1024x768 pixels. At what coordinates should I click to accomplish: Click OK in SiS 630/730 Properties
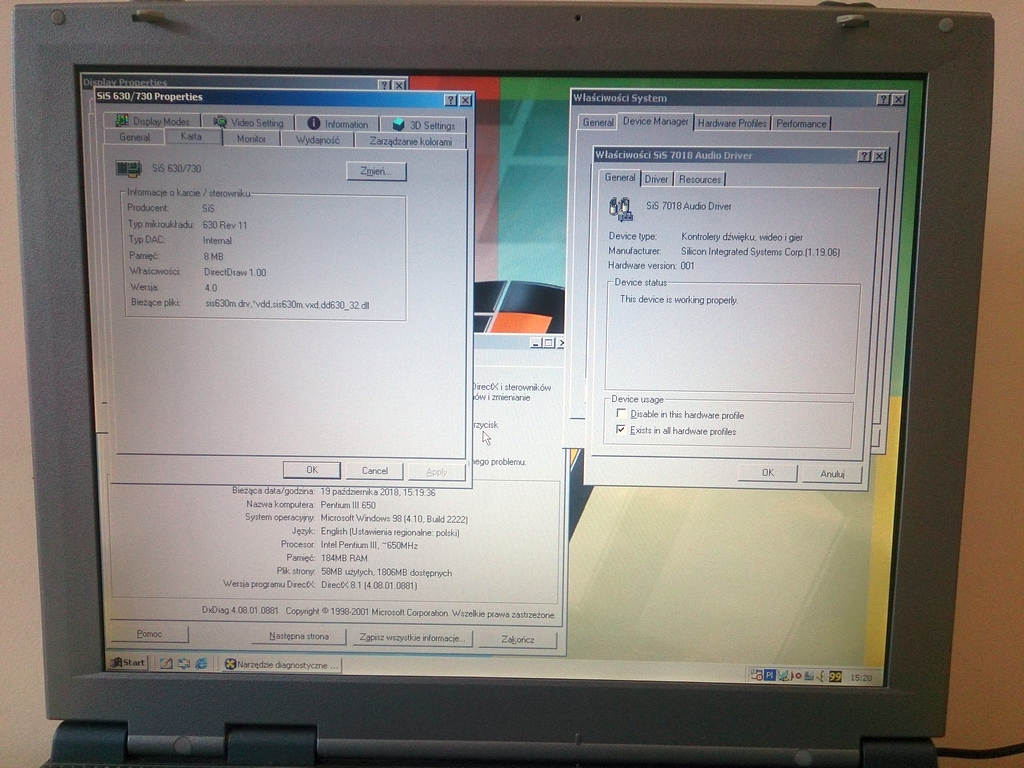coord(312,470)
